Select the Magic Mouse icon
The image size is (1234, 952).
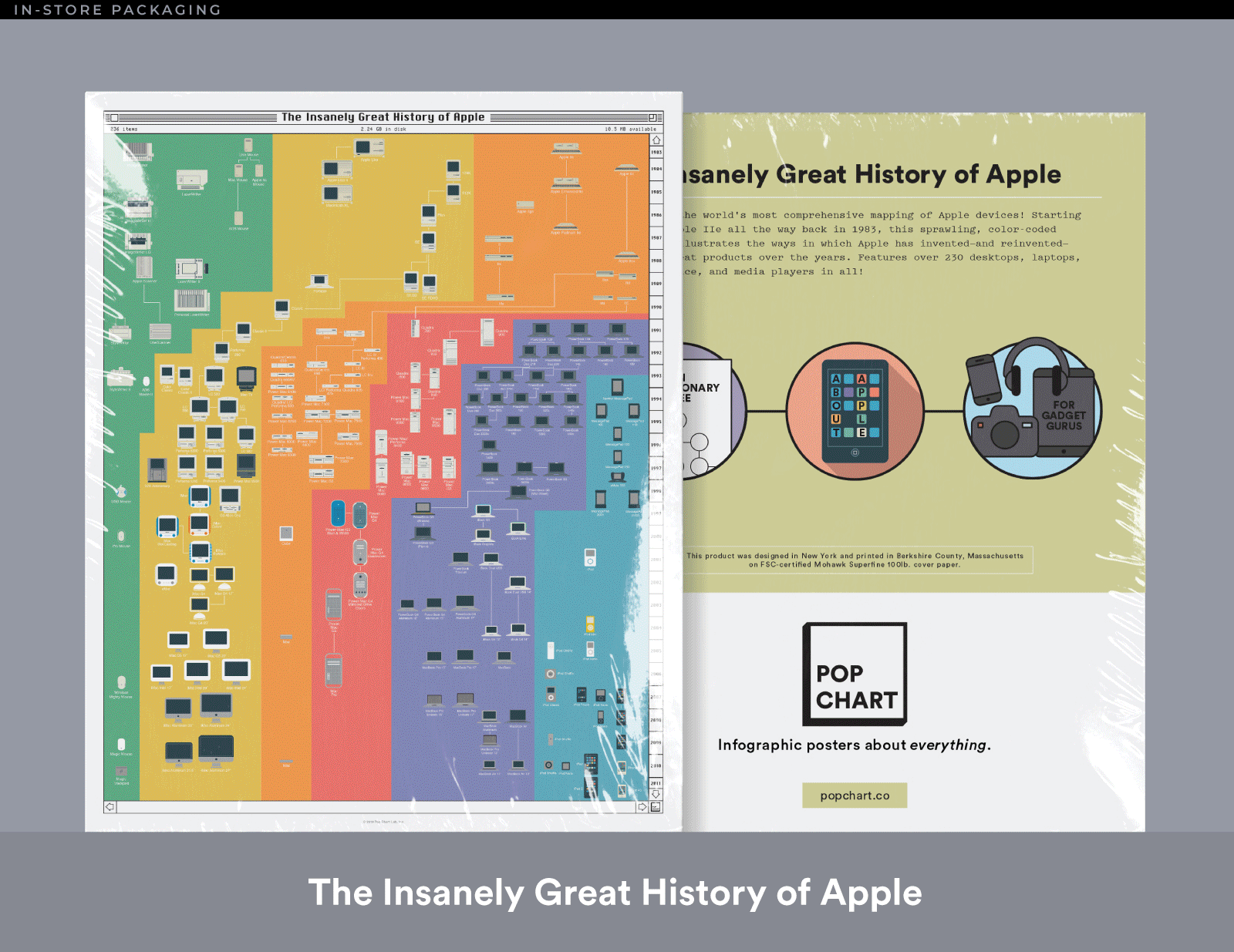tap(122, 745)
